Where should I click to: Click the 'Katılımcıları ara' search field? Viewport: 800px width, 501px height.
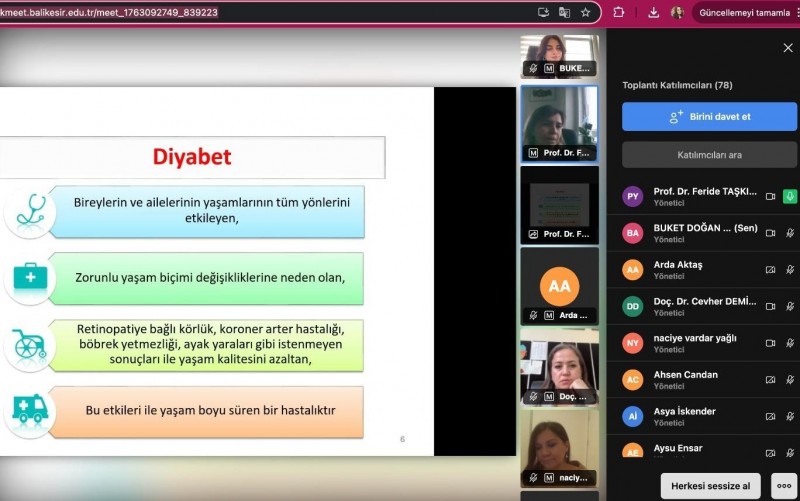pos(709,155)
